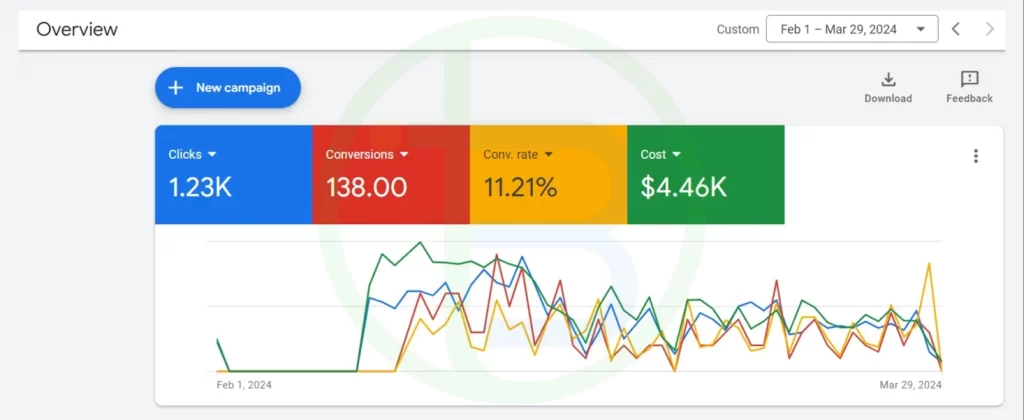Viewport: 1024px width, 420px height.
Task: Expand the Clicks metric dropdown arrow
Action: [x=212, y=155]
